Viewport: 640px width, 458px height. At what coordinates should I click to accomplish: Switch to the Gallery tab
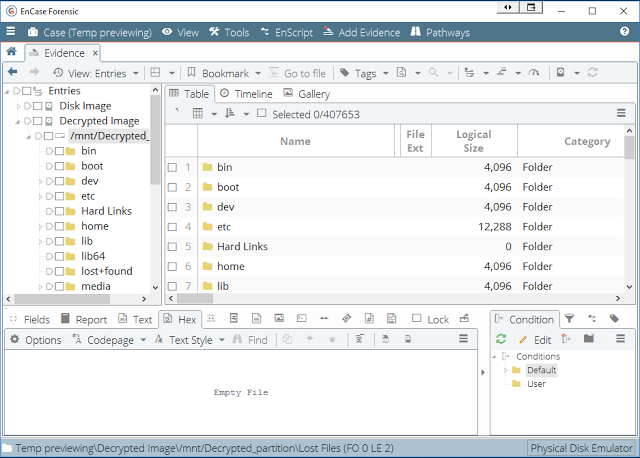[307, 94]
